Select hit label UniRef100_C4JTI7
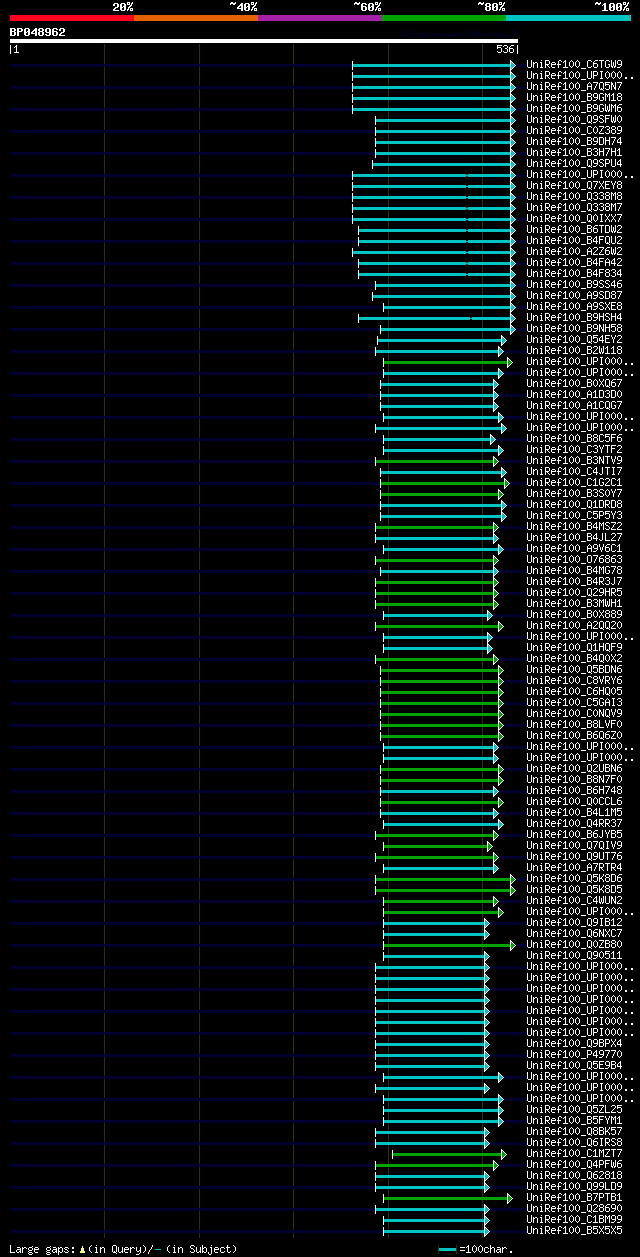 coord(575,472)
